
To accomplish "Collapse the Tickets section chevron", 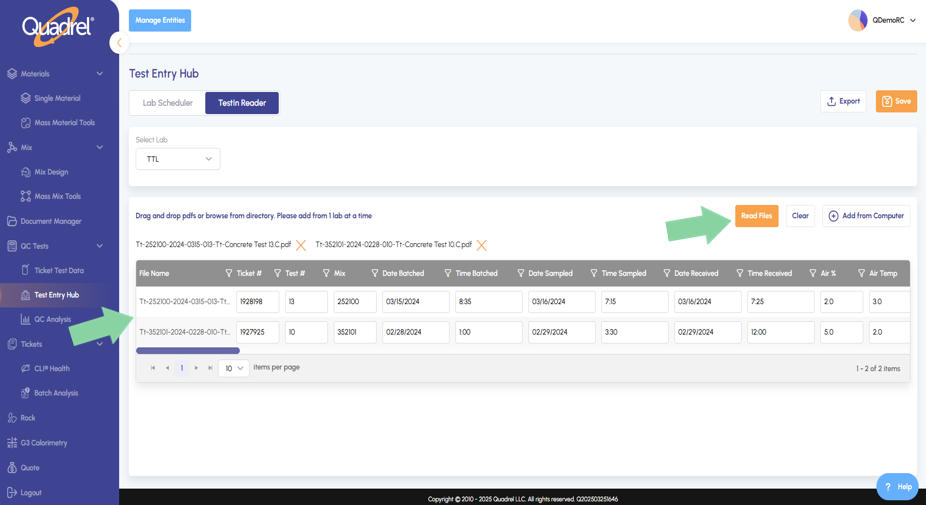I will click(x=99, y=344).
